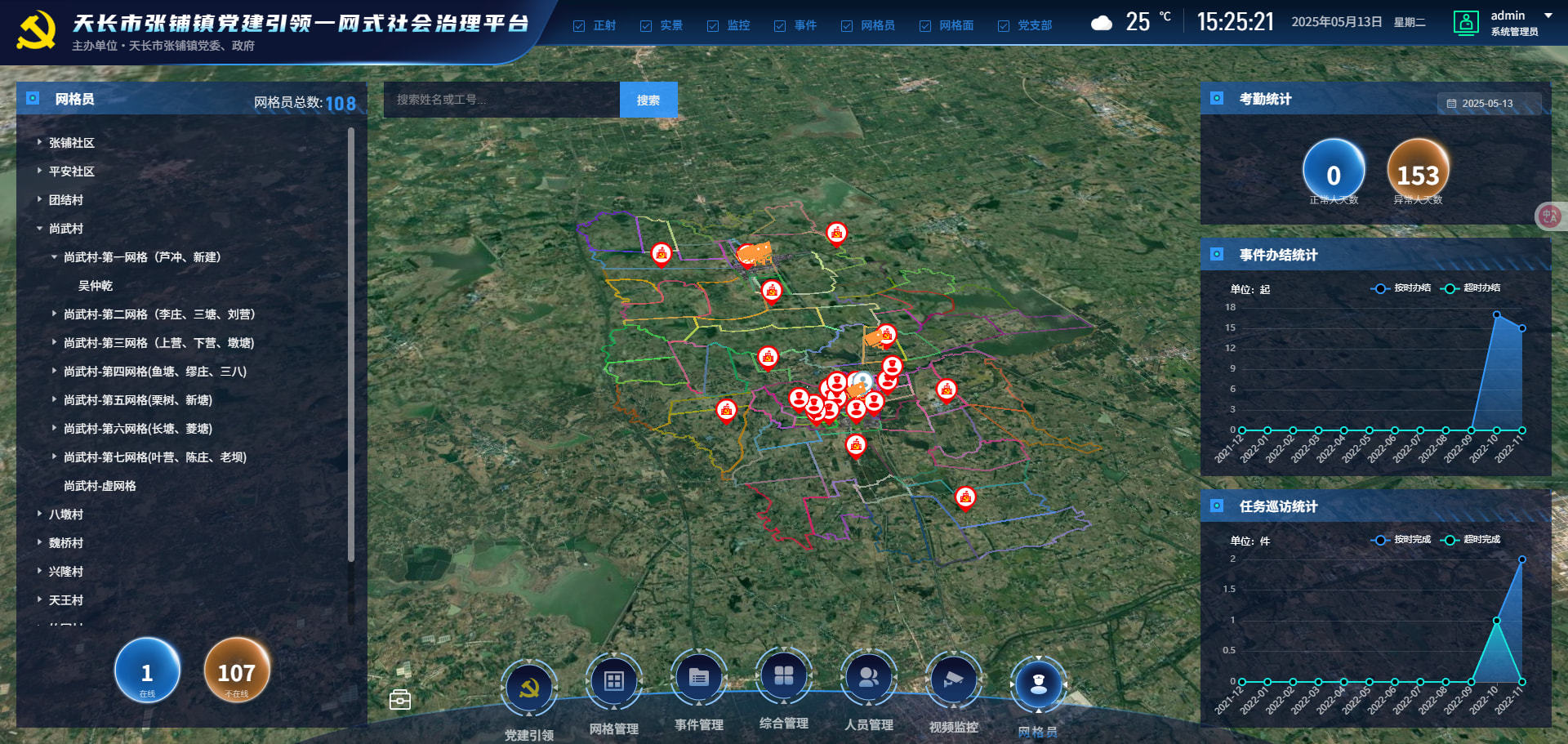Image resolution: width=1568 pixels, height=744 pixels.
Task: Click the abnormal attendance badge showing 153
Action: [1418, 170]
